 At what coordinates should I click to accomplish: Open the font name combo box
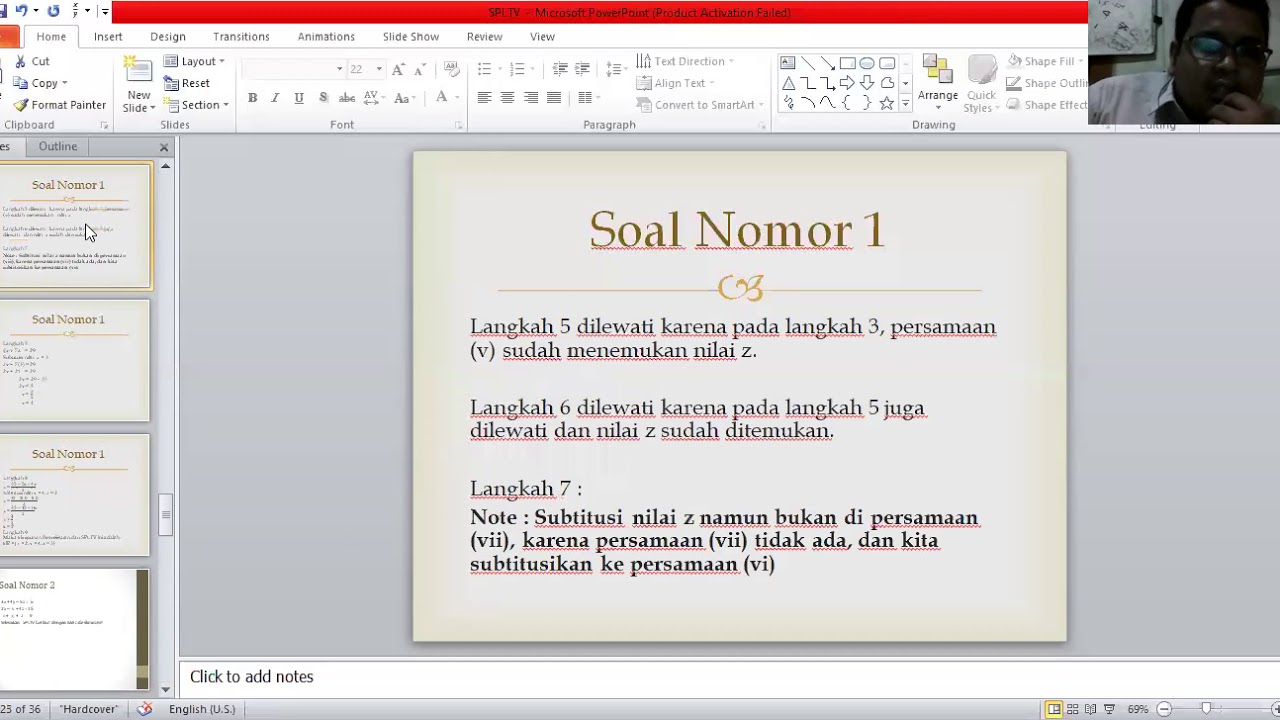[294, 69]
